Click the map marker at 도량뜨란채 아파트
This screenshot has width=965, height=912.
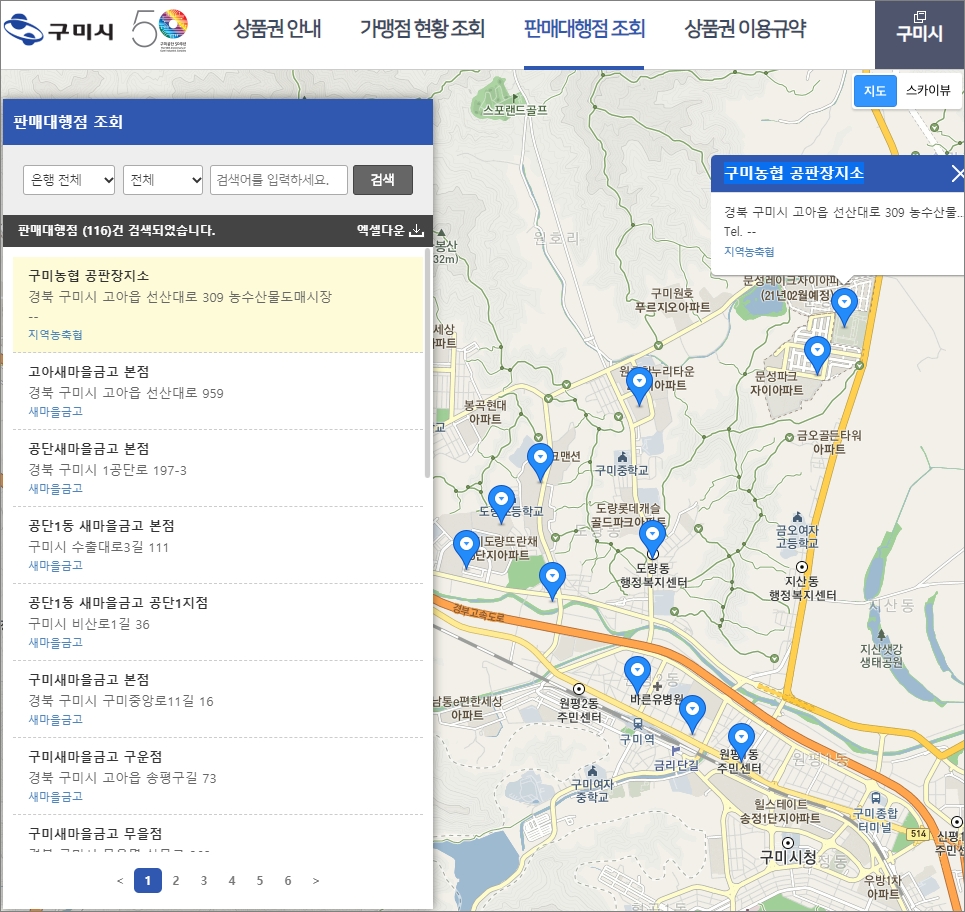pos(466,549)
